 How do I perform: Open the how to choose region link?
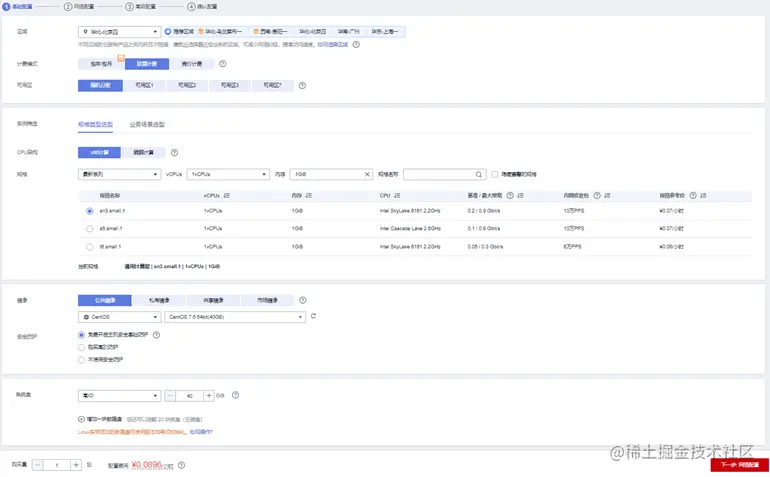click(332, 44)
